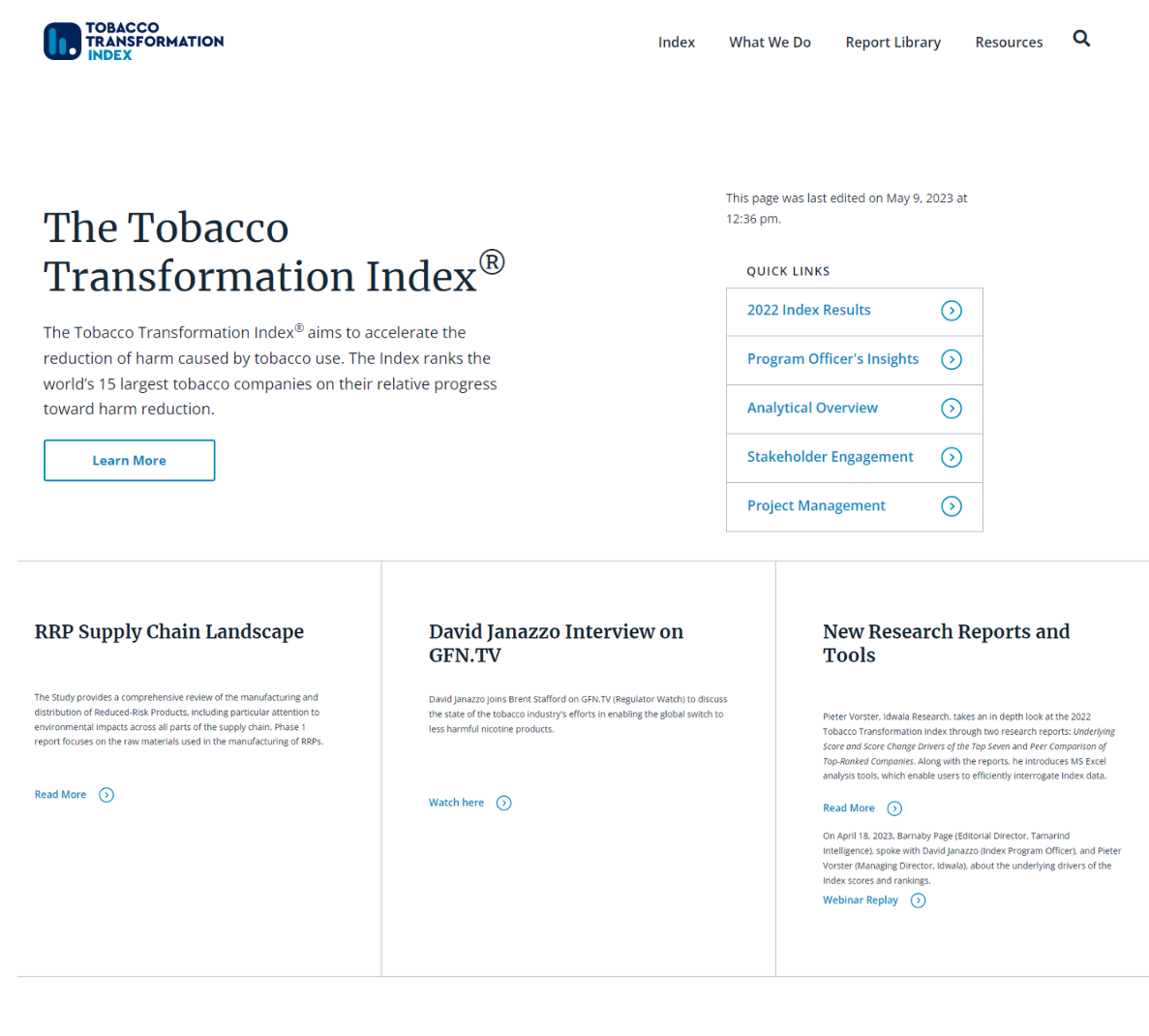Image resolution: width=1149 pixels, height=1036 pixels.
Task: Click circled arrow next to Webinar Replay
Action: [x=919, y=901]
